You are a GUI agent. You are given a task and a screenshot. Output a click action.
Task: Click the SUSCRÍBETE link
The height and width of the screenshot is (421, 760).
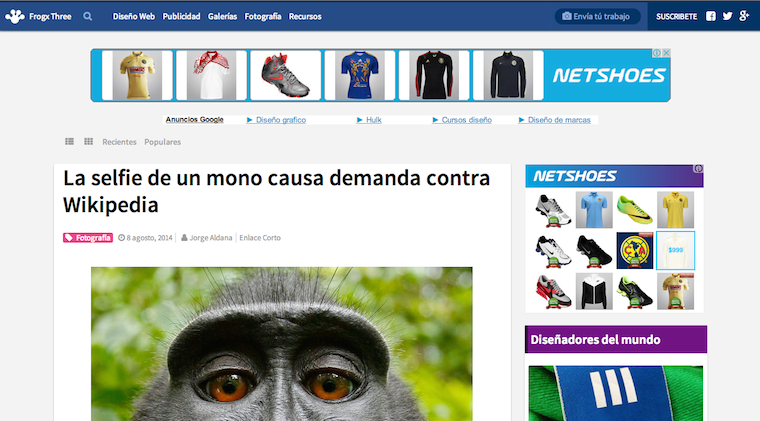676,17
